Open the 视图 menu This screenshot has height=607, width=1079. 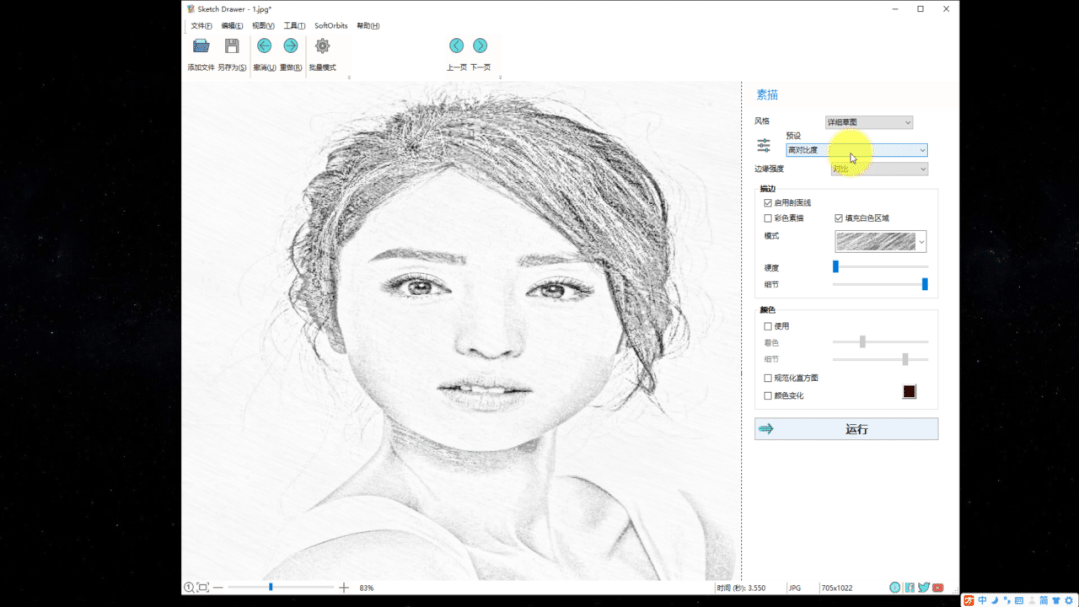263,25
